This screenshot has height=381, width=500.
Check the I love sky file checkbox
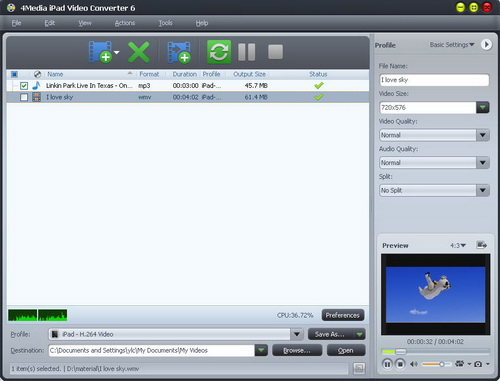coord(24,97)
